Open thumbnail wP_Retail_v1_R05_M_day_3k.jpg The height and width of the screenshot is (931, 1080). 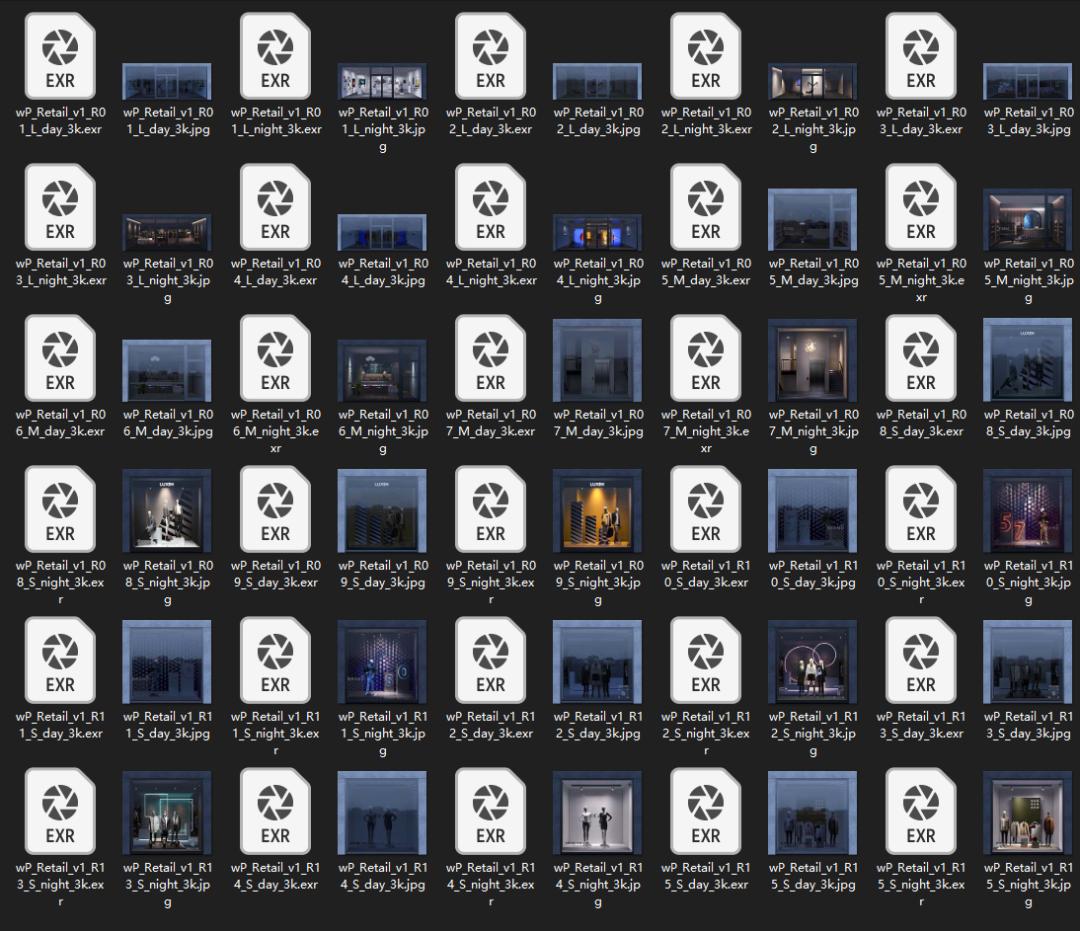[x=813, y=220]
